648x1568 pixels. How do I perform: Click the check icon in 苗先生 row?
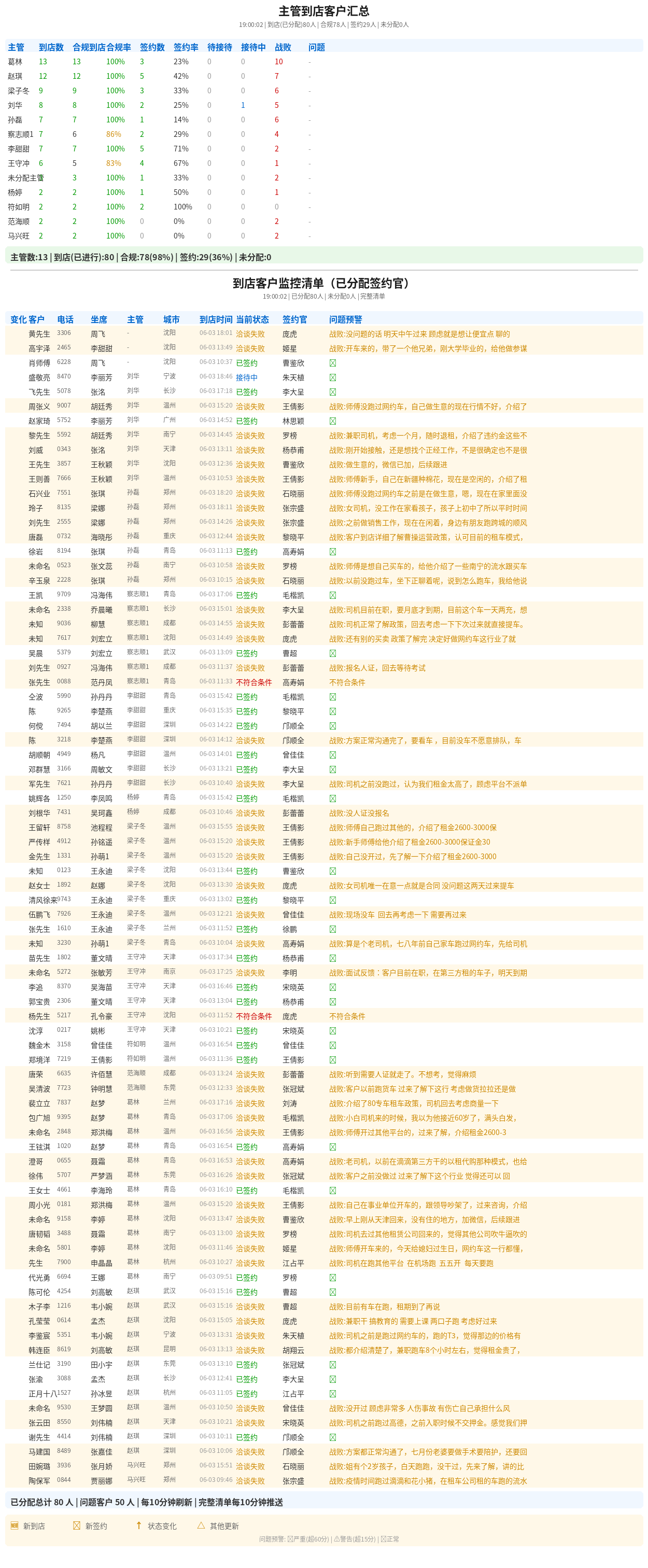(x=333, y=958)
